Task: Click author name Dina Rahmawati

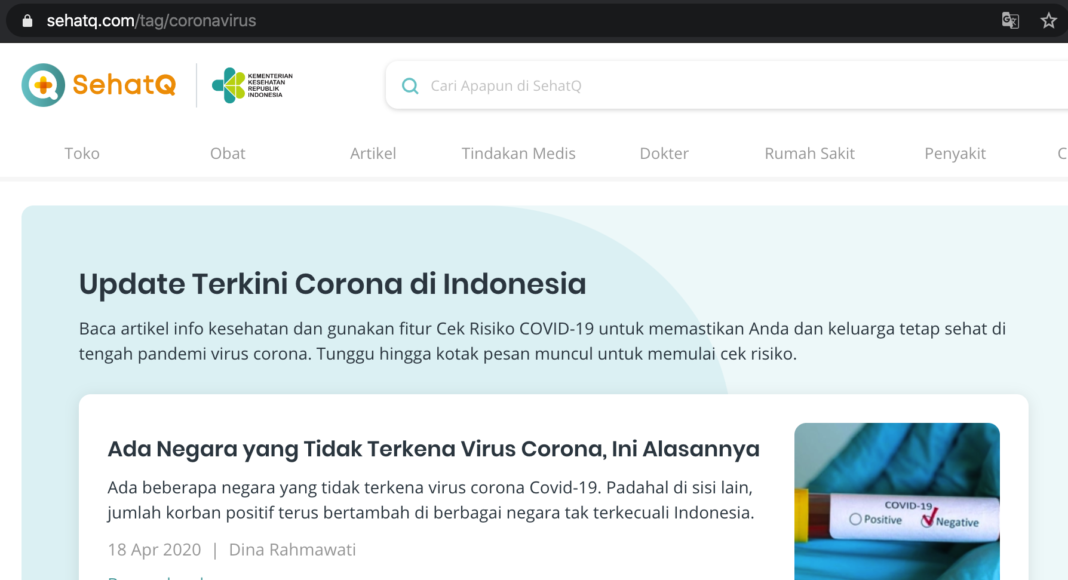Action: point(292,549)
